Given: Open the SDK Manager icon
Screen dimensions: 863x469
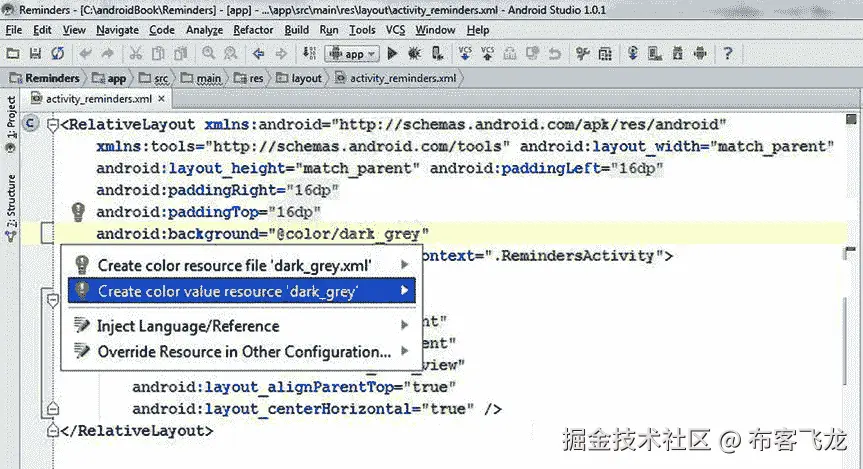Looking at the screenshot, I should [x=678, y=53].
